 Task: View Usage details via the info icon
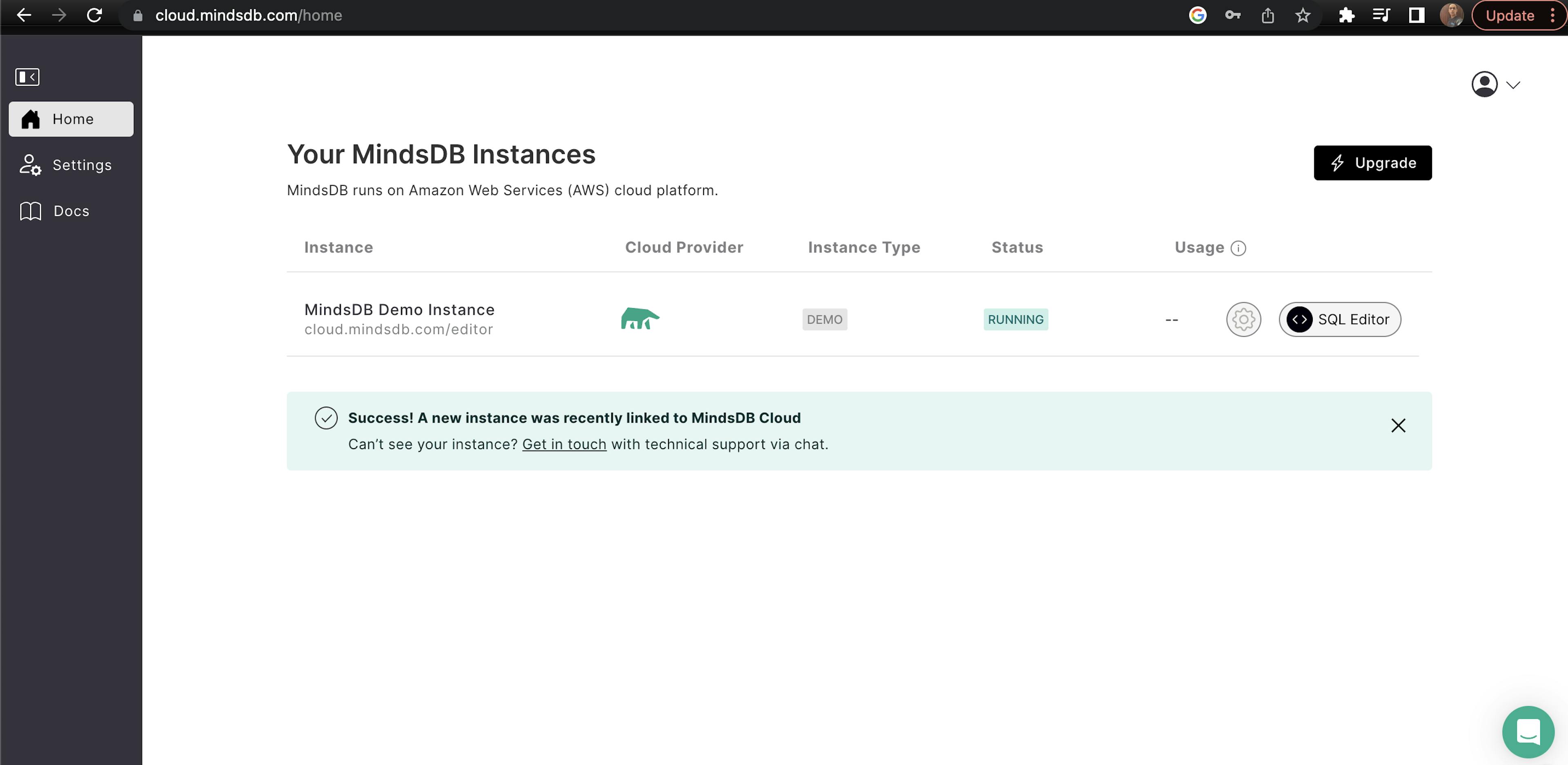point(1239,248)
